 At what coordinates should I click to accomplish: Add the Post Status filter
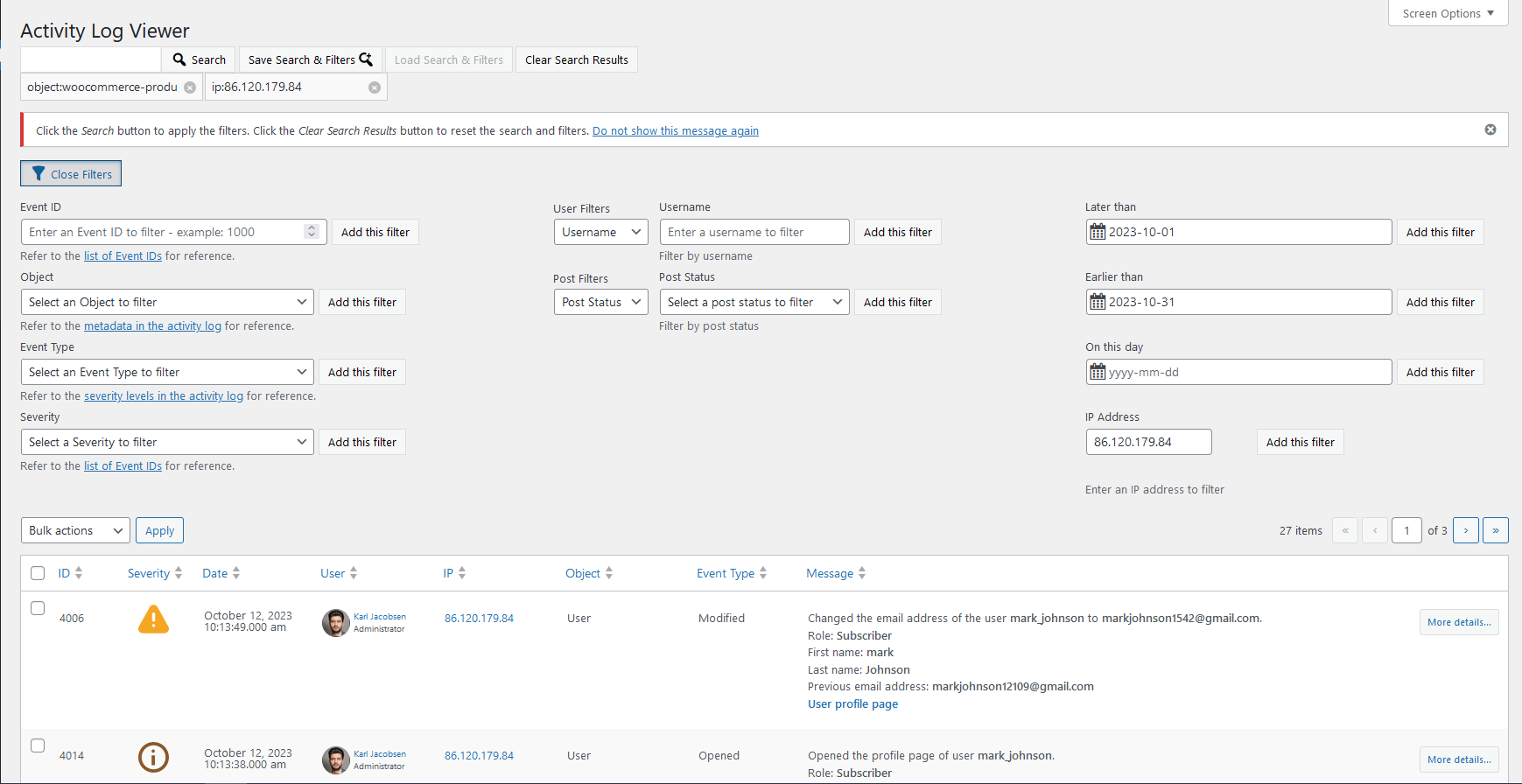[x=898, y=302]
